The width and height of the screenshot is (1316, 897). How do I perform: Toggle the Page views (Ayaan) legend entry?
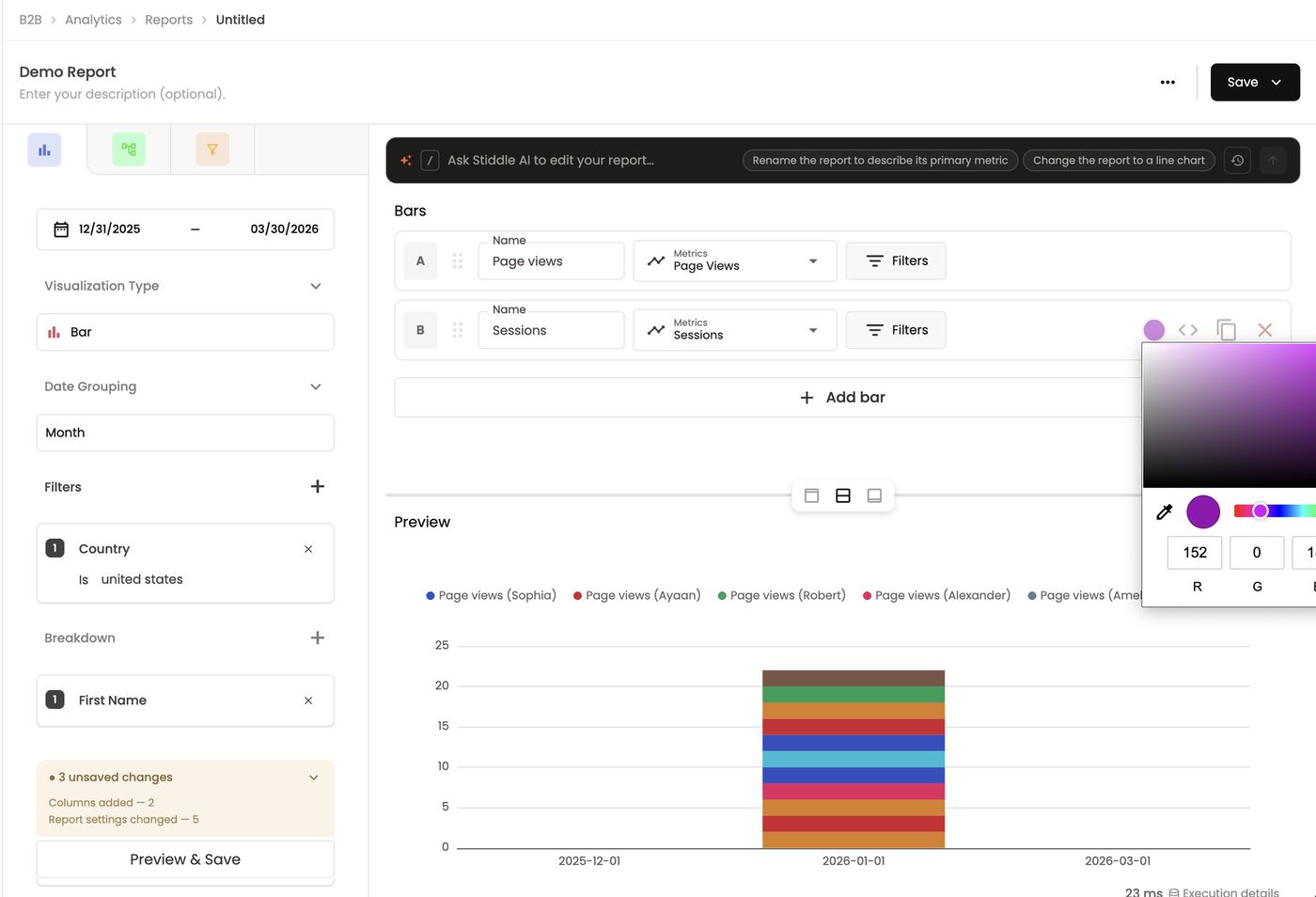pos(637,595)
